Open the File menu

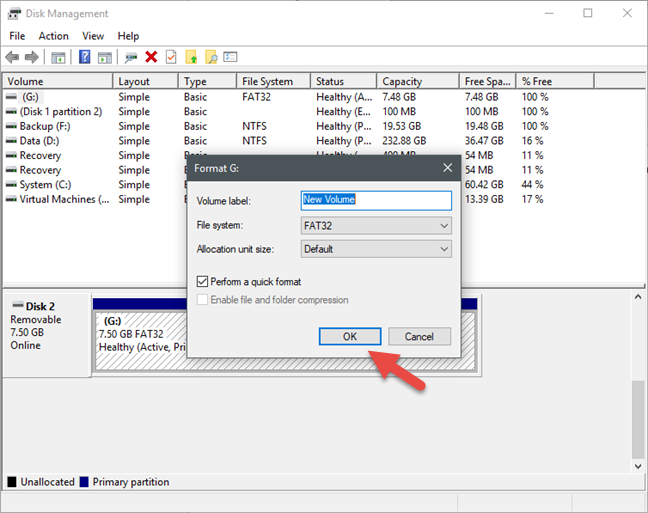tap(17, 36)
